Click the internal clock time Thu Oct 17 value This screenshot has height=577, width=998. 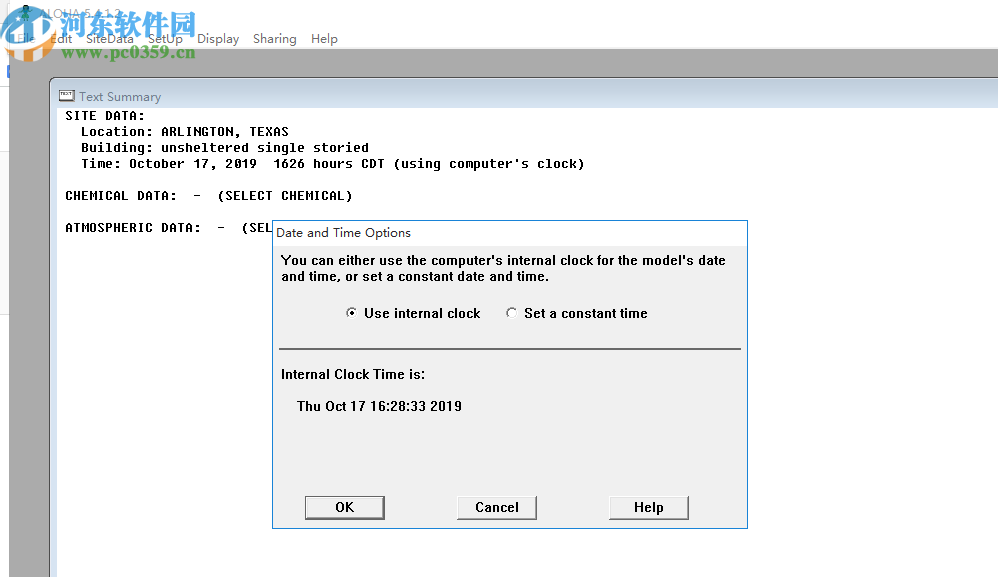[x=379, y=407]
